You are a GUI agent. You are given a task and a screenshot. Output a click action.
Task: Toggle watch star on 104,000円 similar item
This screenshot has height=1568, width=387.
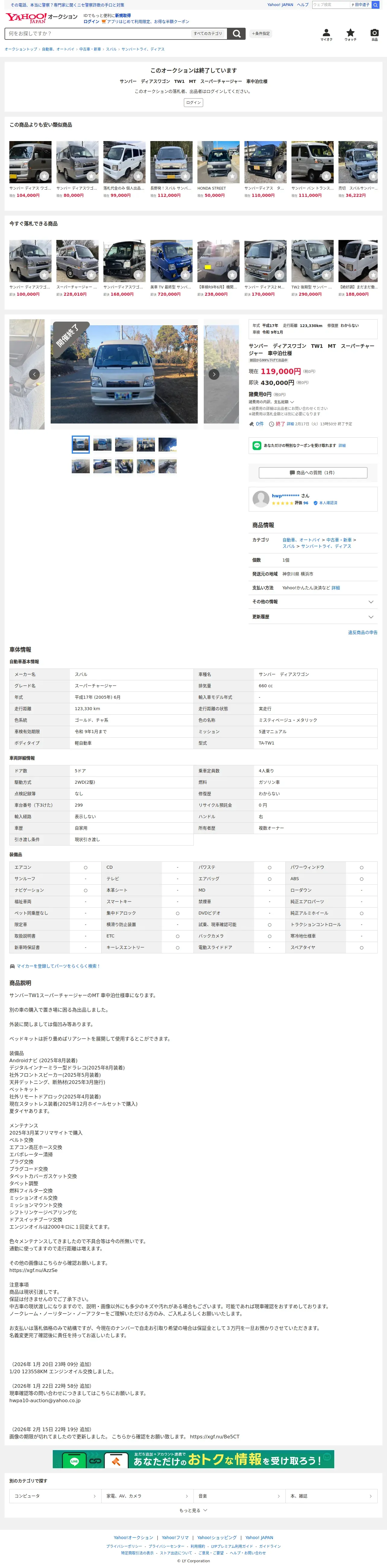tap(44, 176)
